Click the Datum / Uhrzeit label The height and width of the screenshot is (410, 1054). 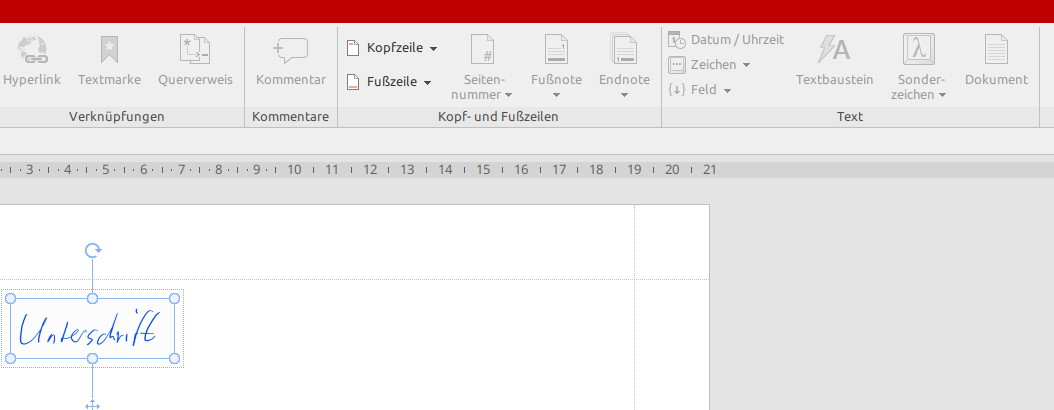point(737,40)
